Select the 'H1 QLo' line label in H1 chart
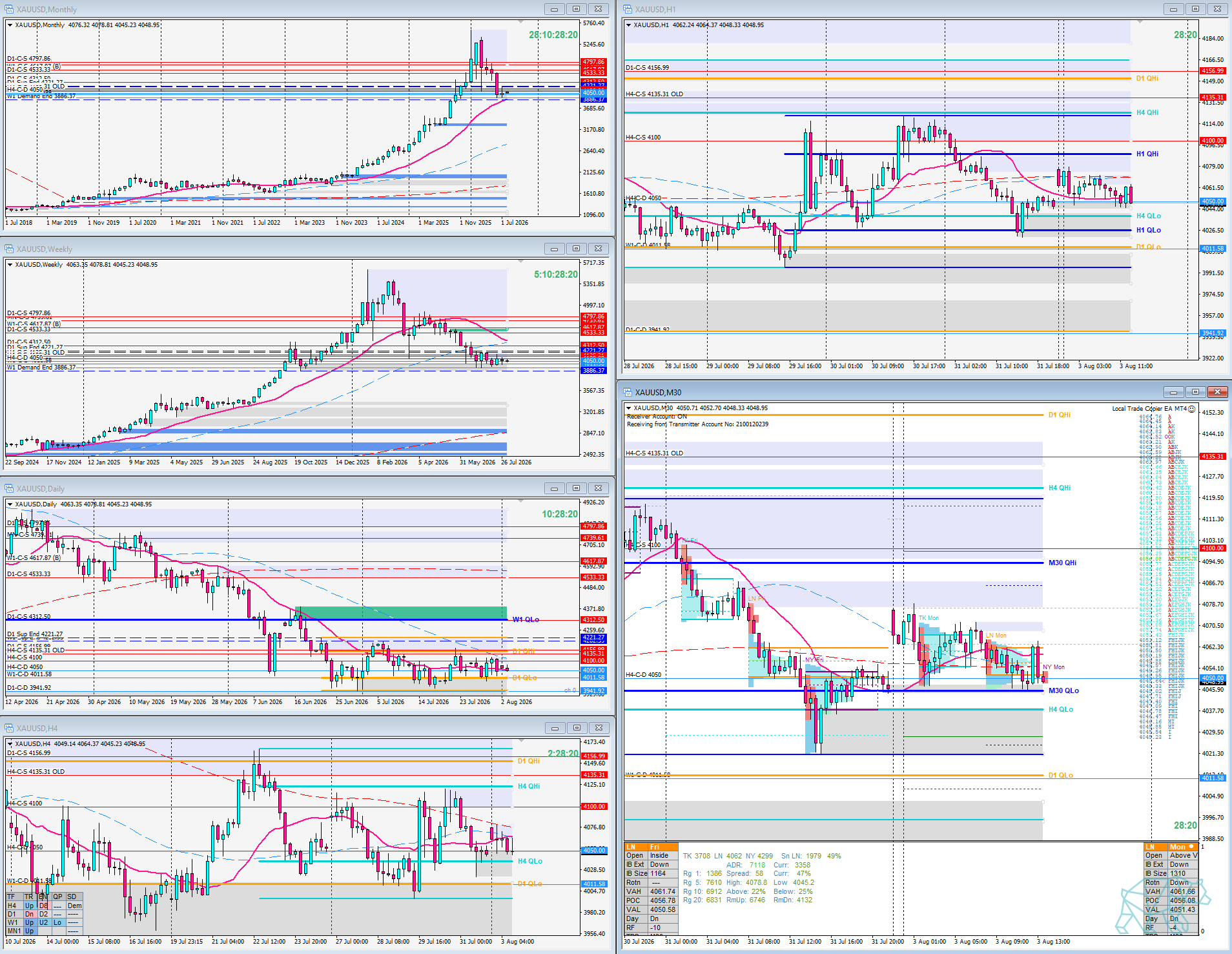This screenshot has height=954, width=1232. 1149,230
